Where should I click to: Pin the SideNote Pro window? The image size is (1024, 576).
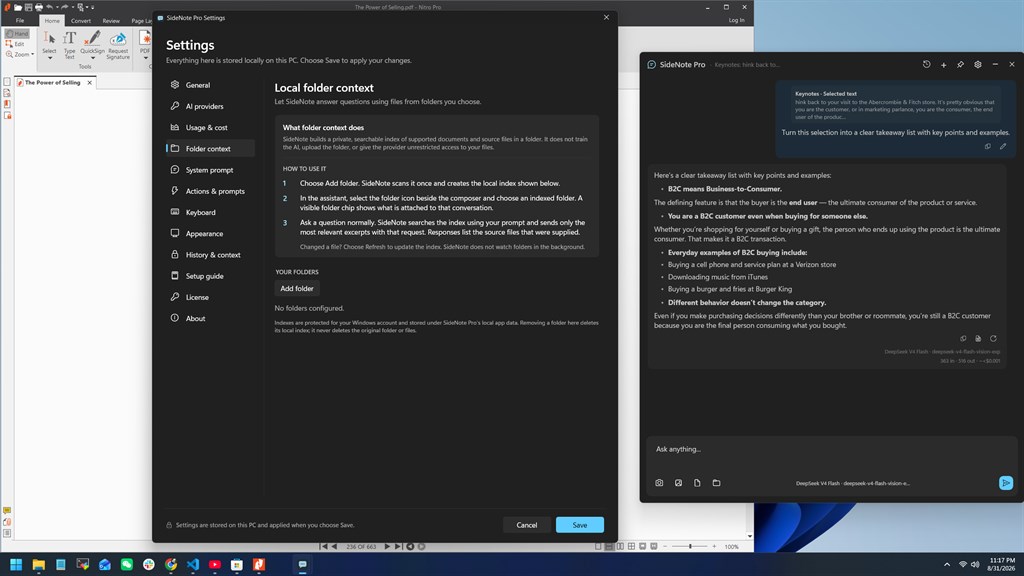tap(960, 65)
